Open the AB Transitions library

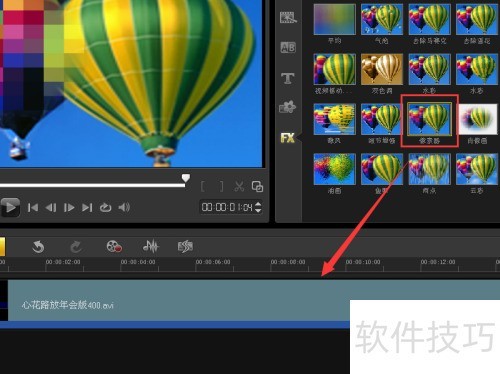point(288,48)
